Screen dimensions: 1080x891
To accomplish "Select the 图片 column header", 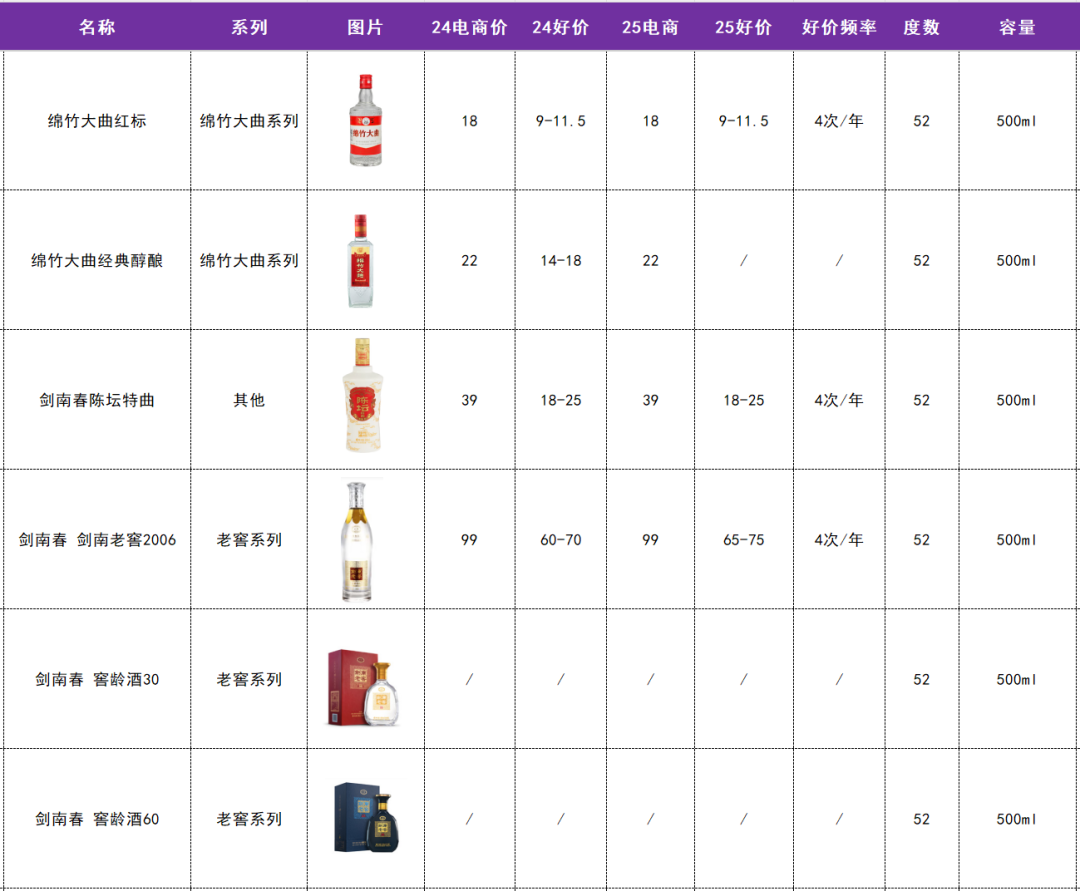I will point(365,27).
